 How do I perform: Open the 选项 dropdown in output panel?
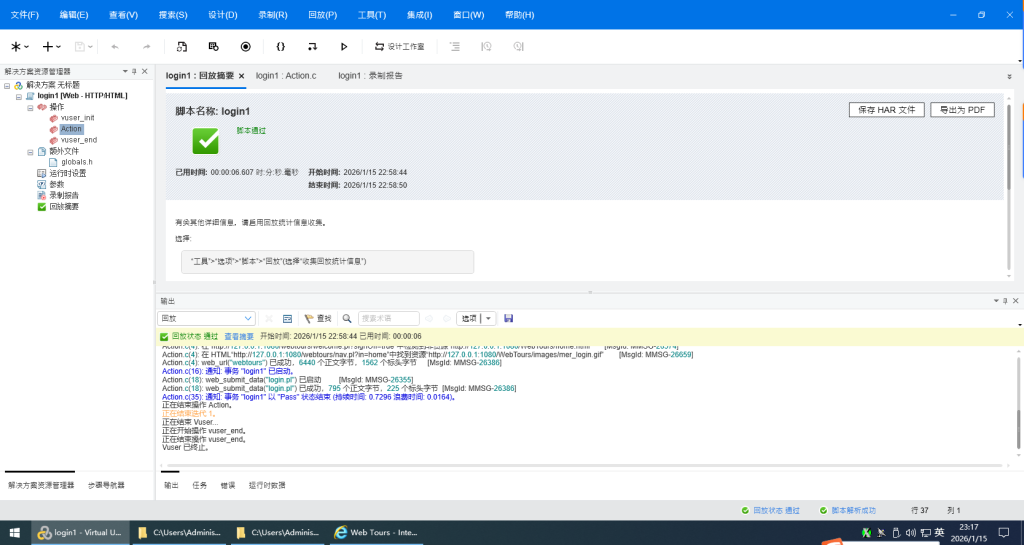pyautogui.click(x=476, y=318)
